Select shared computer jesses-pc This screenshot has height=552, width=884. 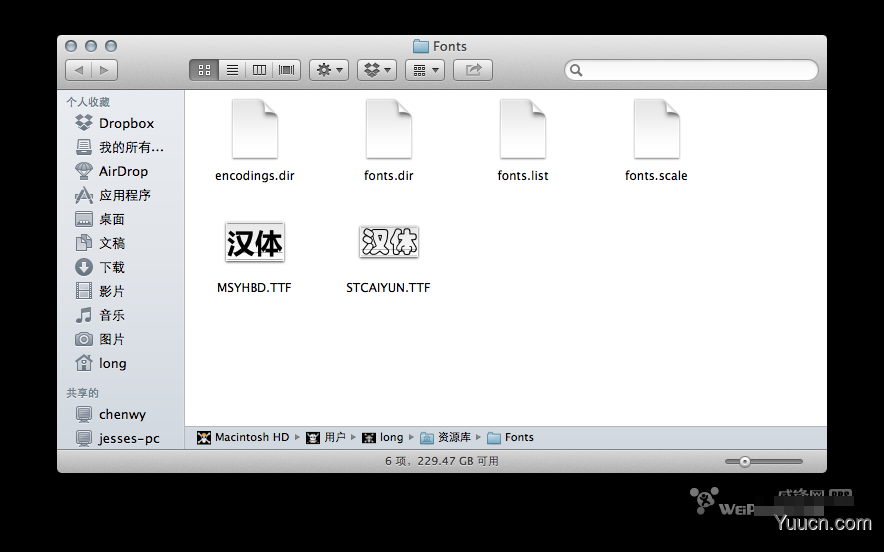(x=121, y=438)
